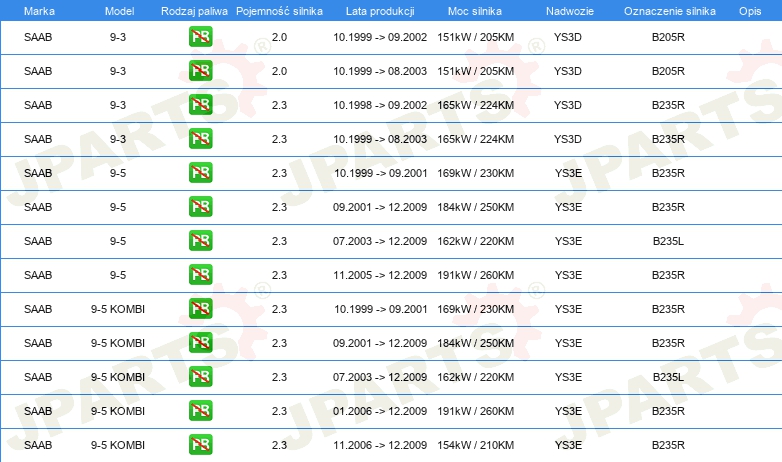
Task: Select the date cell 11.2005 -> 12.2009
Action: [380, 275]
